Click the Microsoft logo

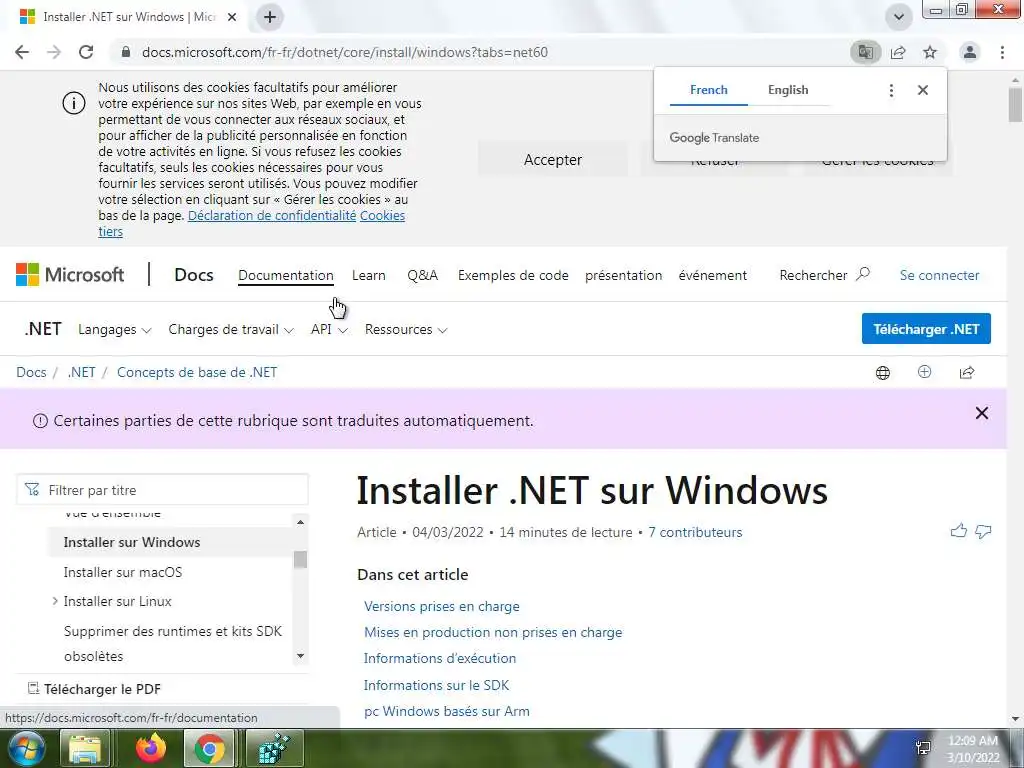(70, 275)
